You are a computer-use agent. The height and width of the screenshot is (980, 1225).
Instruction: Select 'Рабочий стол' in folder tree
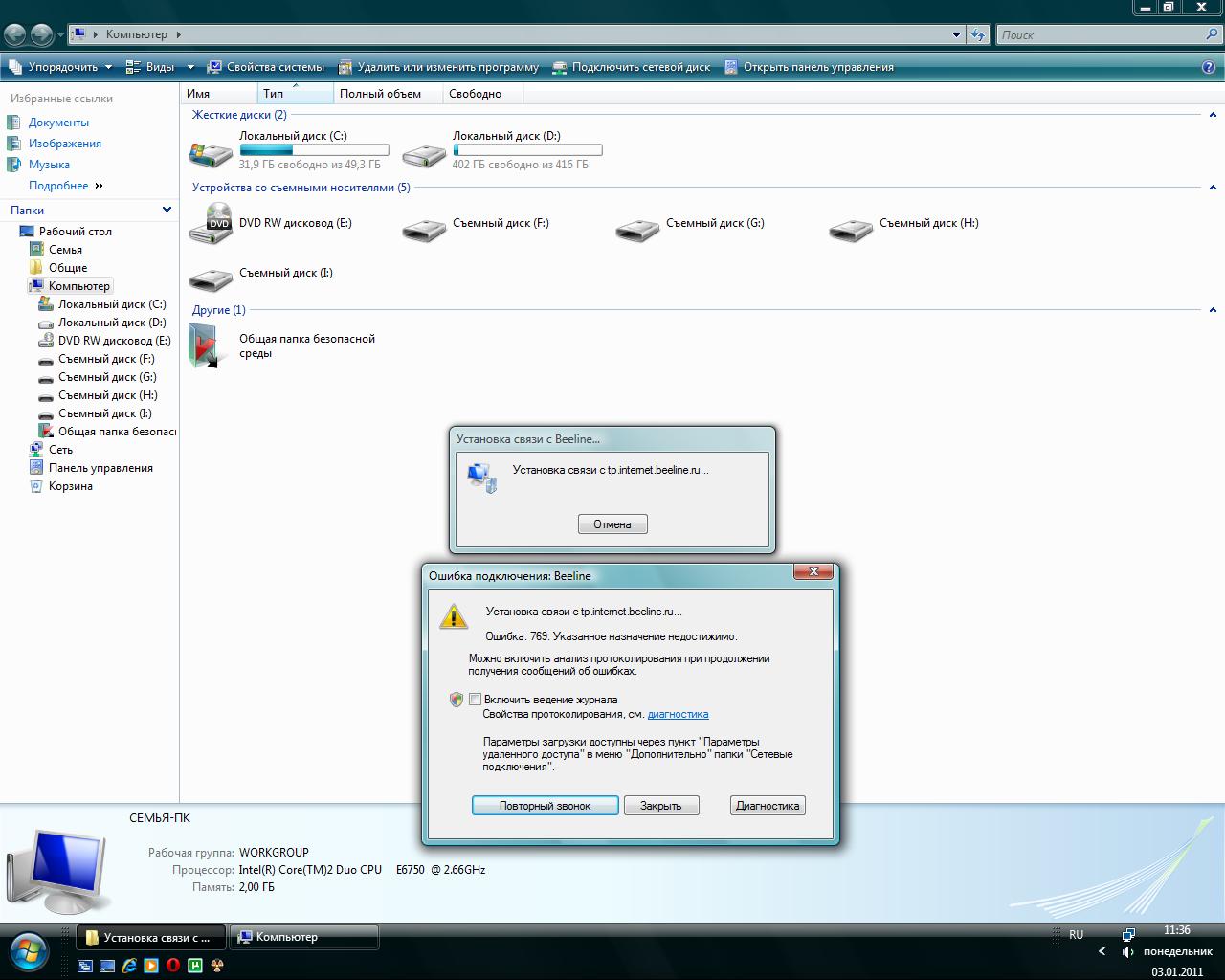(x=76, y=232)
